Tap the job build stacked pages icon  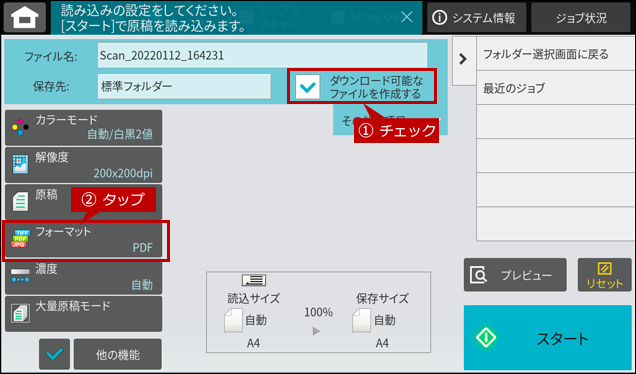click(x=20, y=314)
